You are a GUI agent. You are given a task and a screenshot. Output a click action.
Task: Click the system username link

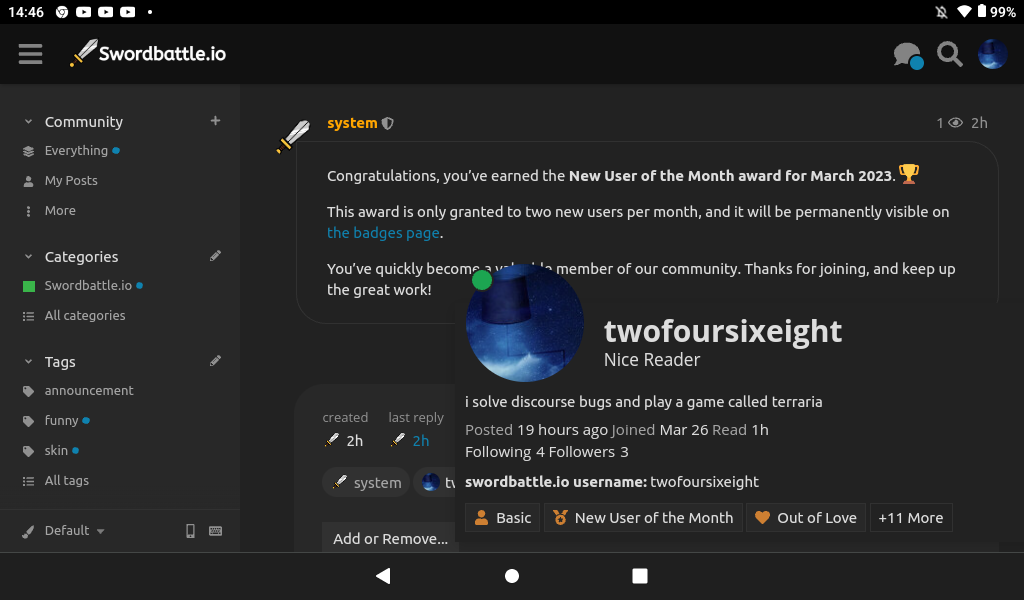click(x=352, y=123)
